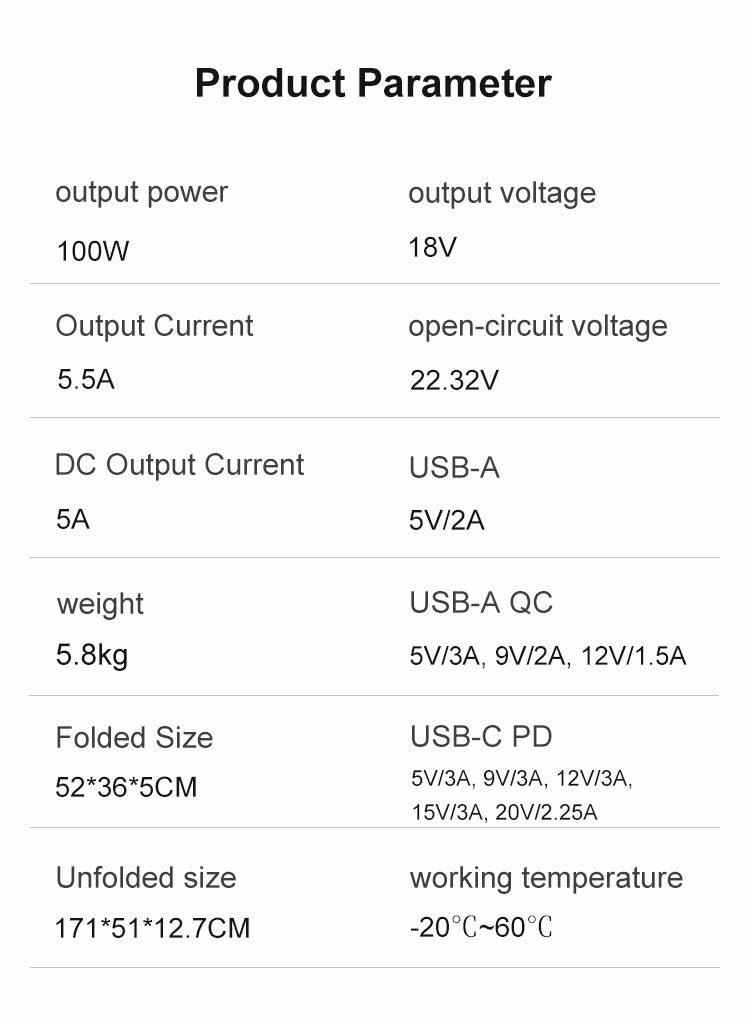This screenshot has width=750, height=1023.
Task: Click the USB-A label
Action: (x=455, y=468)
